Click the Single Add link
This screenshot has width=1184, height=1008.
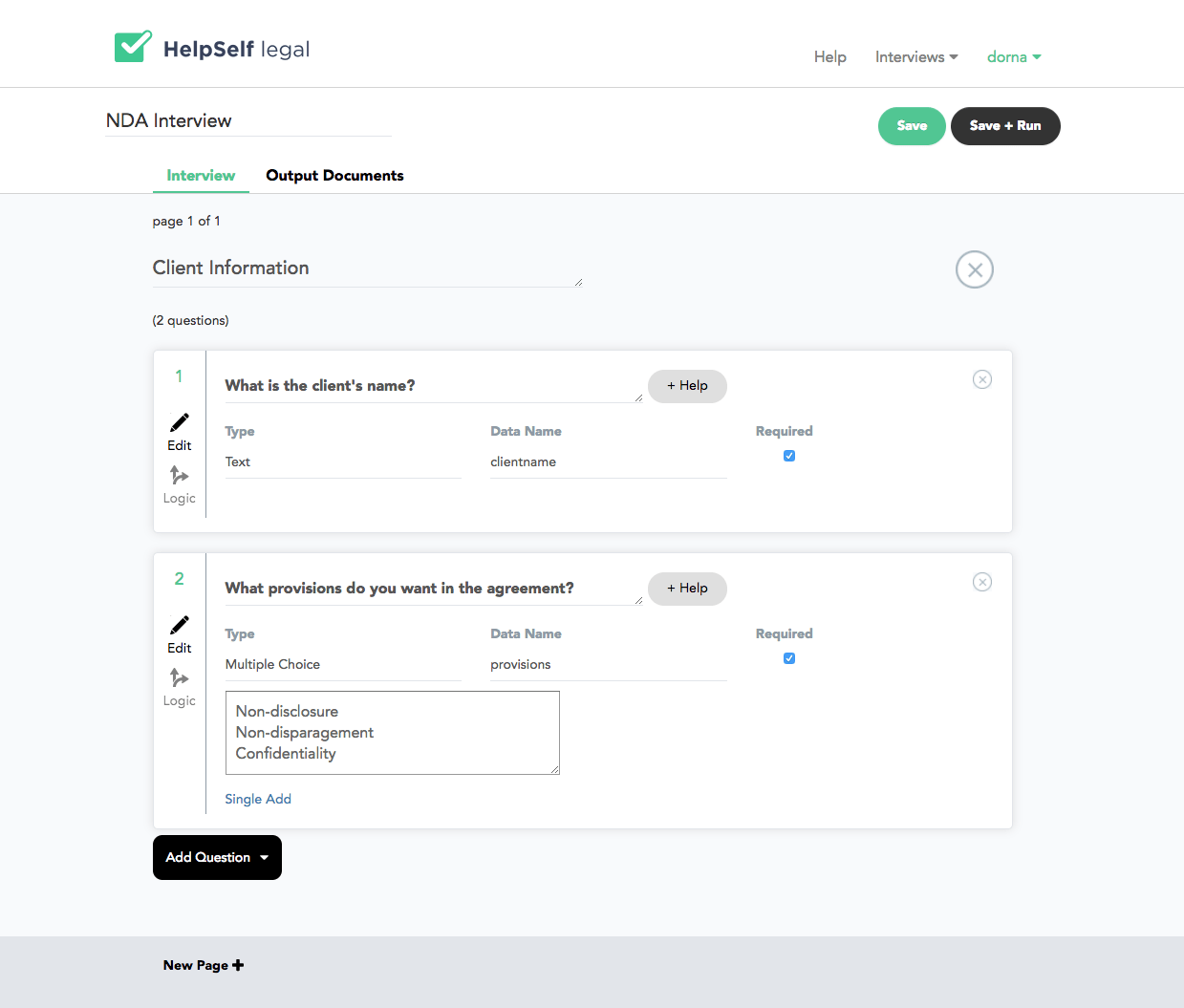[x=258, y=799]
